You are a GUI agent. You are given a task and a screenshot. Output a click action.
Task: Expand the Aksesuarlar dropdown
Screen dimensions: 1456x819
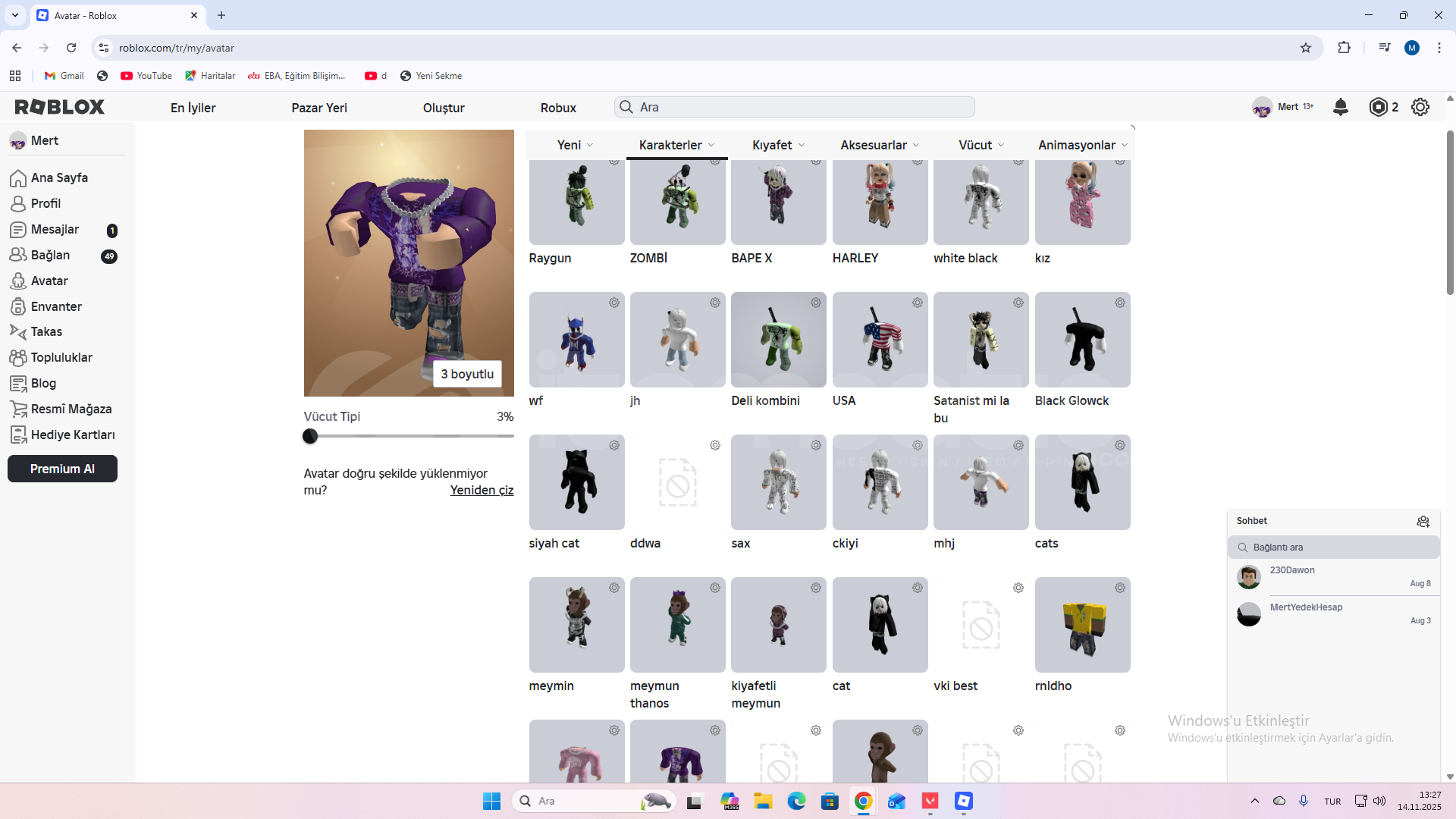pos(880,145)
